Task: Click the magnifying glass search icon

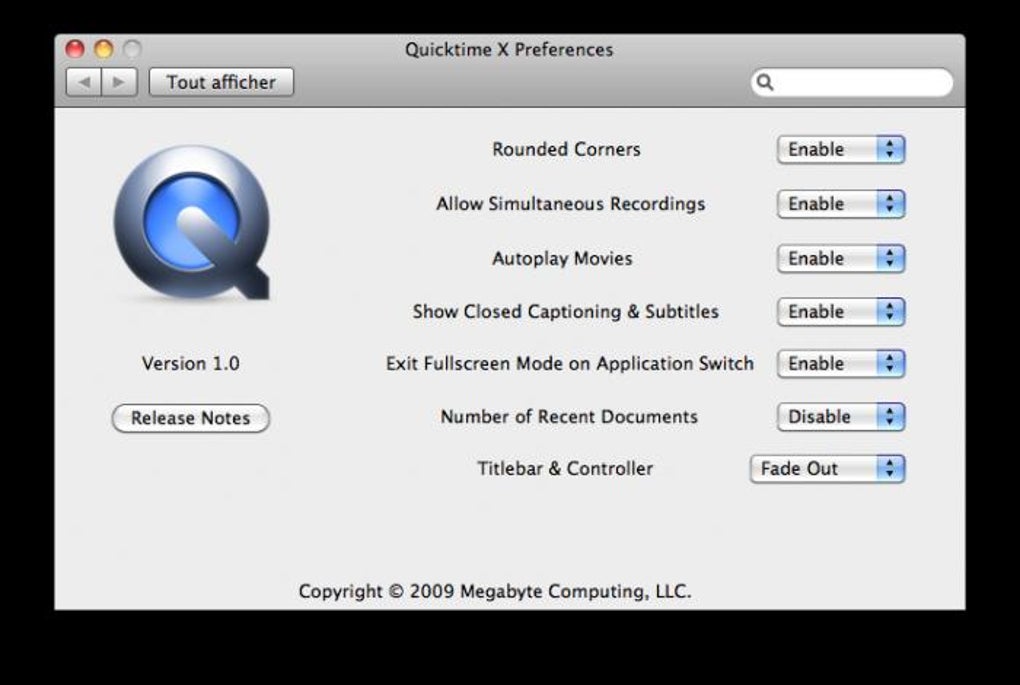Action: pos(765,83)
